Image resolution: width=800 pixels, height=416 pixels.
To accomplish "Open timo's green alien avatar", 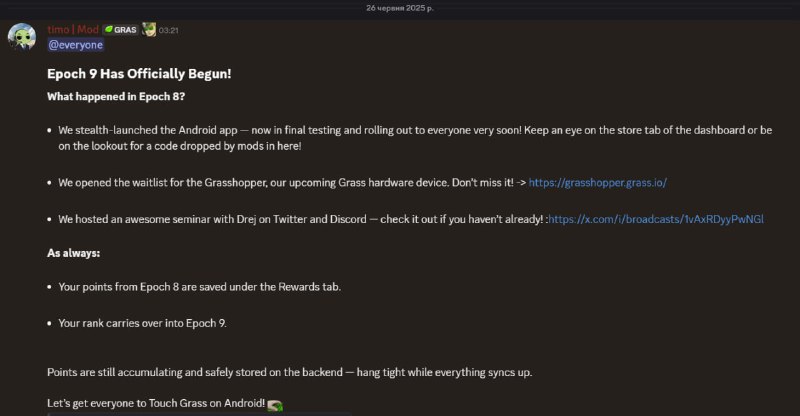I will coord(22,37).
